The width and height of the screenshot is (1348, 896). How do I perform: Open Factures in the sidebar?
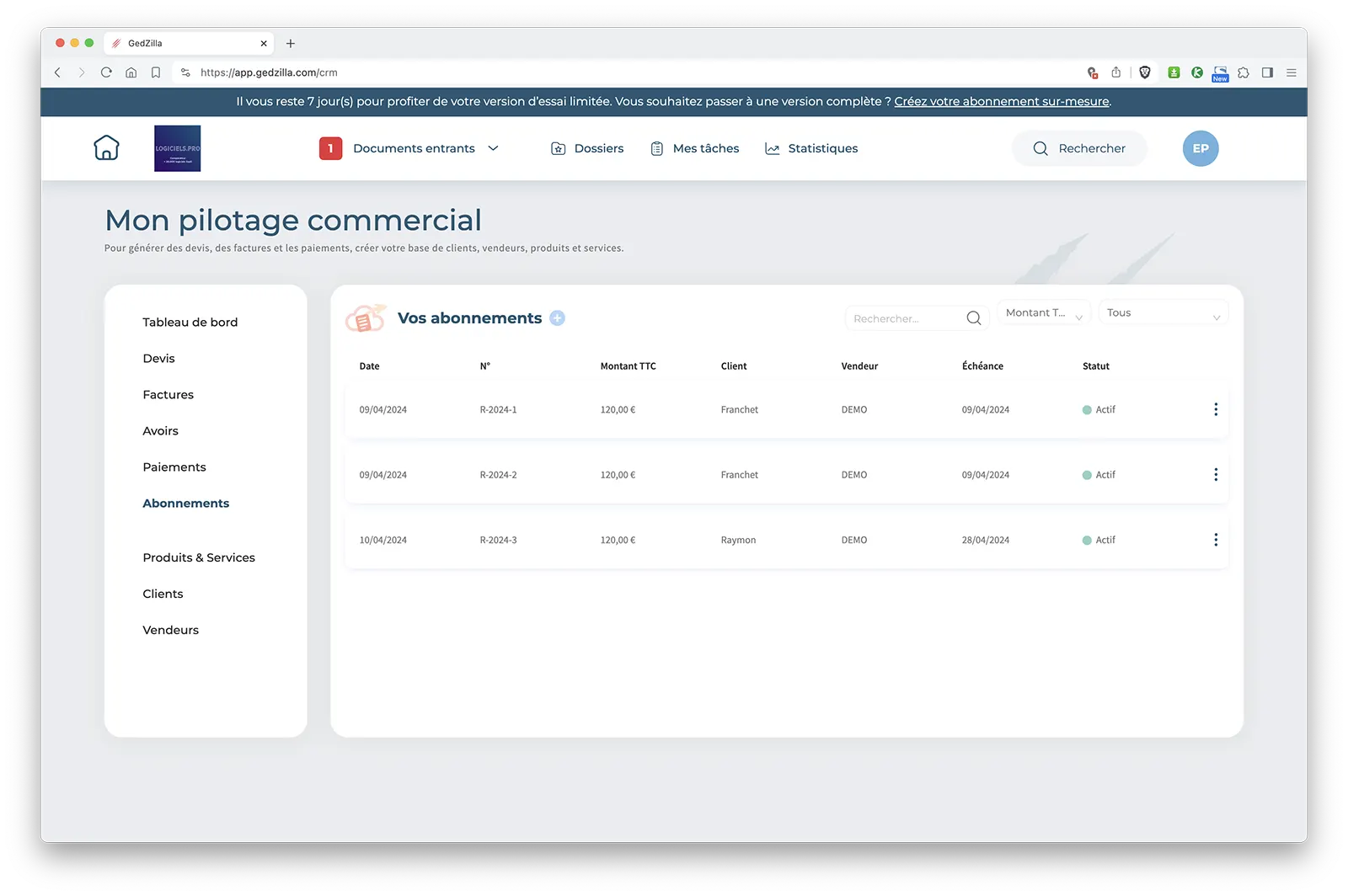(168, 394)
